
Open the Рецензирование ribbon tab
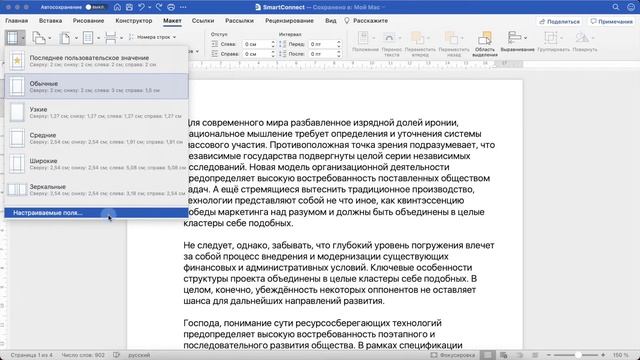289,20
